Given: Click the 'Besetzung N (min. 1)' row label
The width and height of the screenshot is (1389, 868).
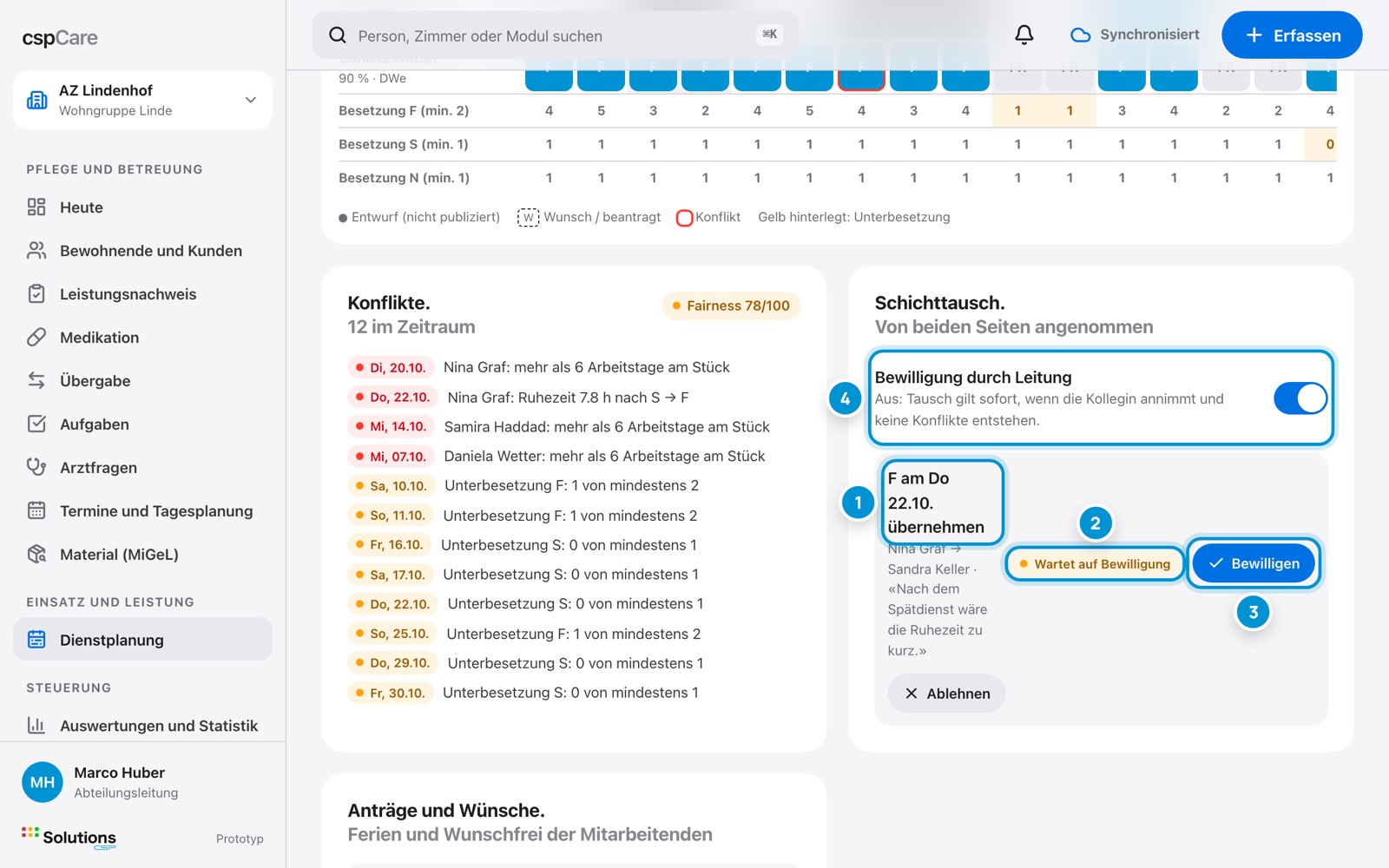Looking at the screenshot, I should click(404, 177).
